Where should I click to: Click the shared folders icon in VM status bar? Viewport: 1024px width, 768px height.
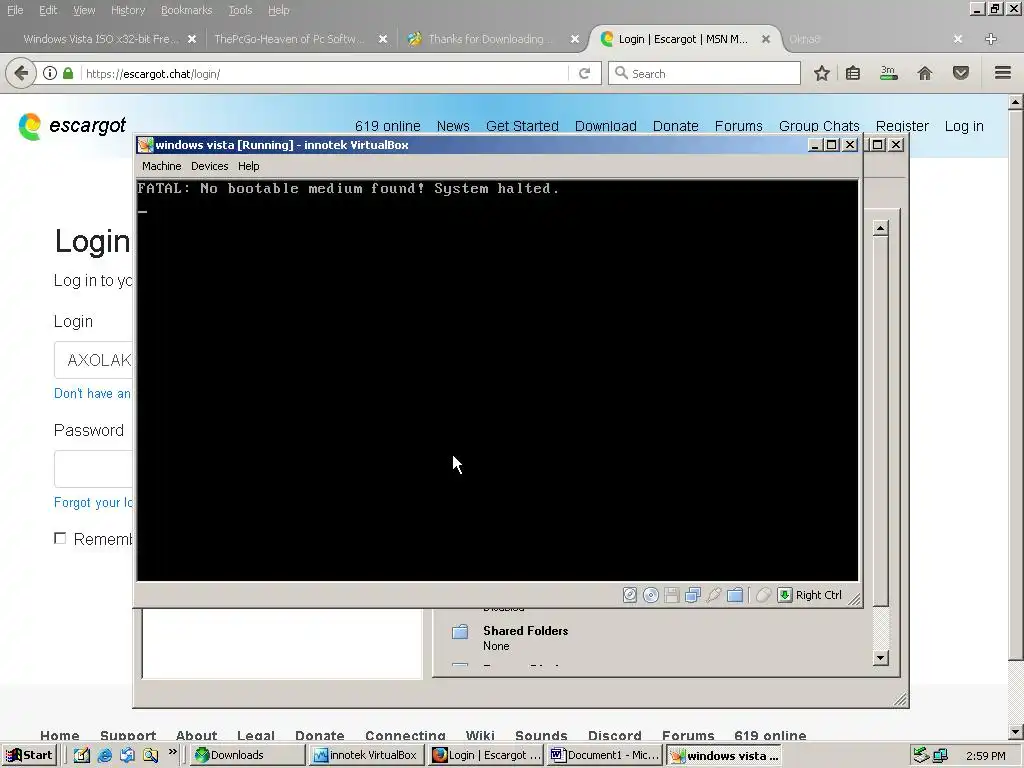pos(735,595)
